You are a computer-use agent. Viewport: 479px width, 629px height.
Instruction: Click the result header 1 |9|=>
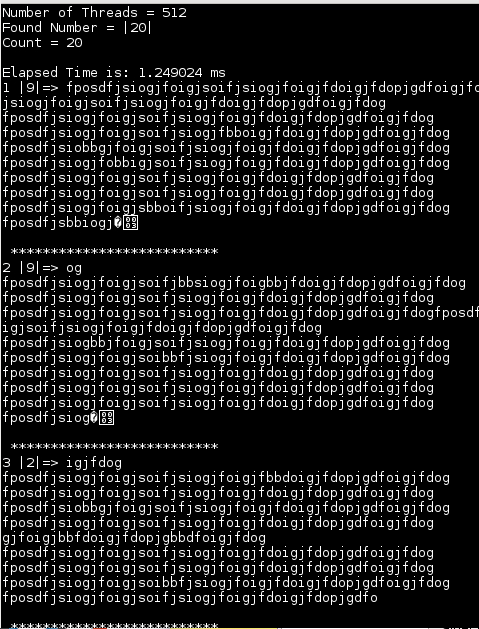click(30, 87)
